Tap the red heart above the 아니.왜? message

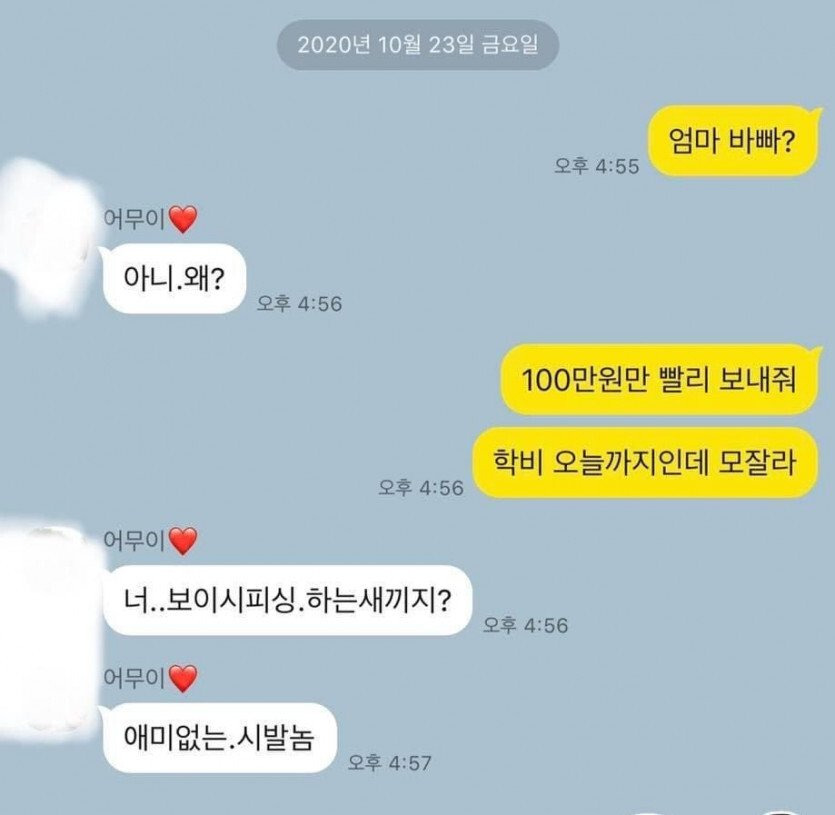tap(183, 219)
